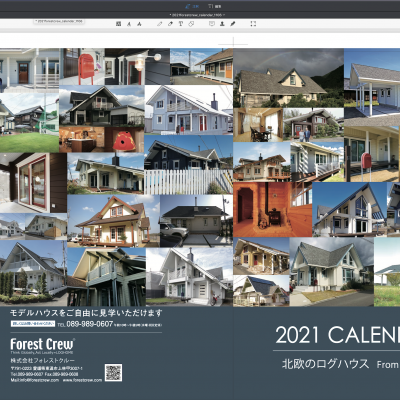Add a note with comment icon

click(212, 24)
